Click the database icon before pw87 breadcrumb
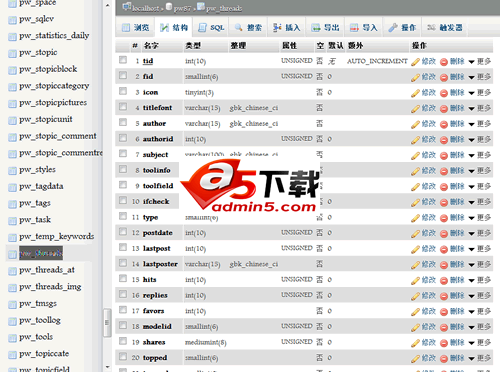Screen dimensions: 500x372 click(x=169, y=7)
